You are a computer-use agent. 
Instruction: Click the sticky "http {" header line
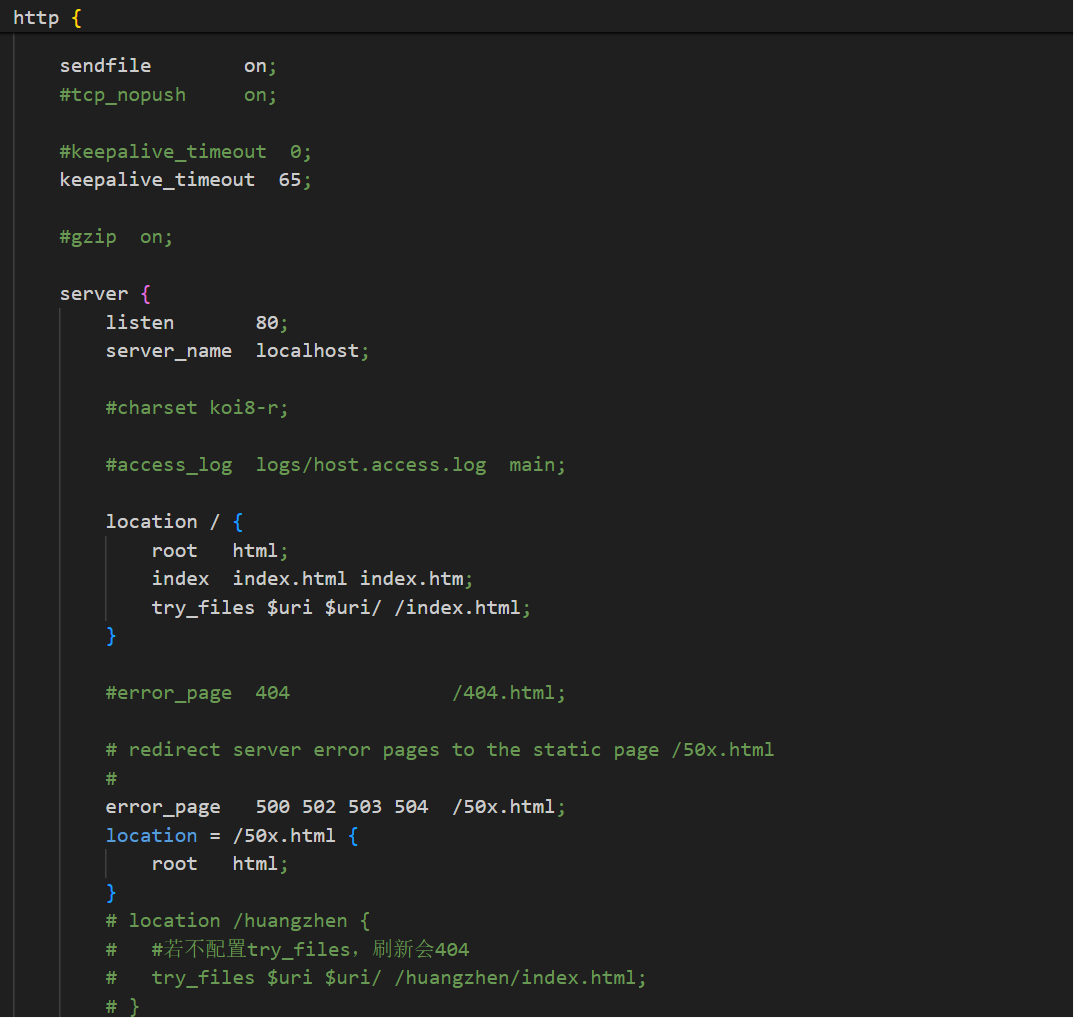(47, 18)
